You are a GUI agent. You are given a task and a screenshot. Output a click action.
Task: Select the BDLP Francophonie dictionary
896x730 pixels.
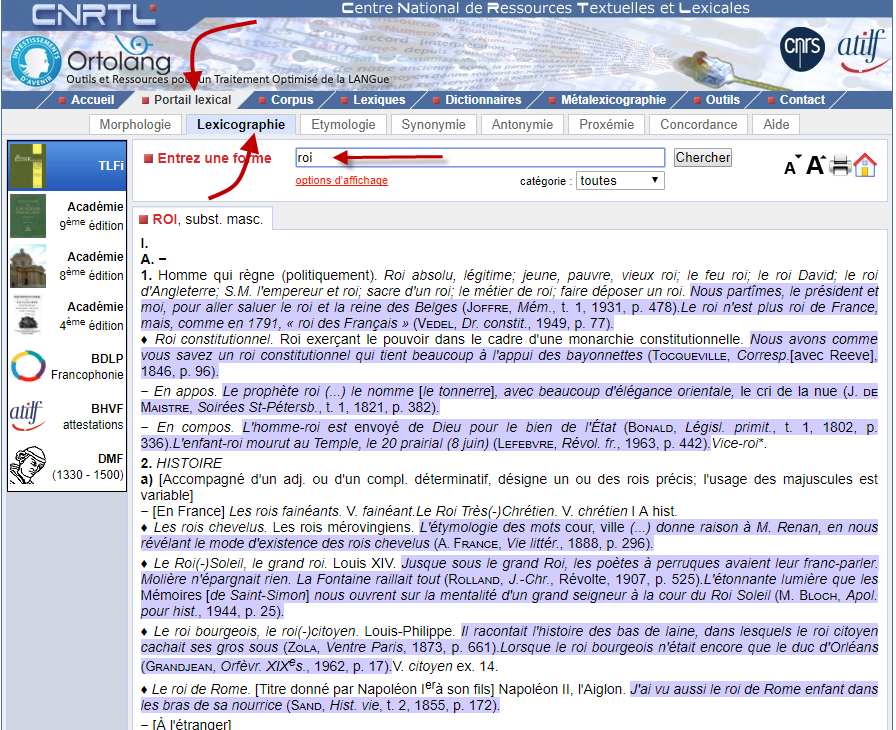pos(67,365)
